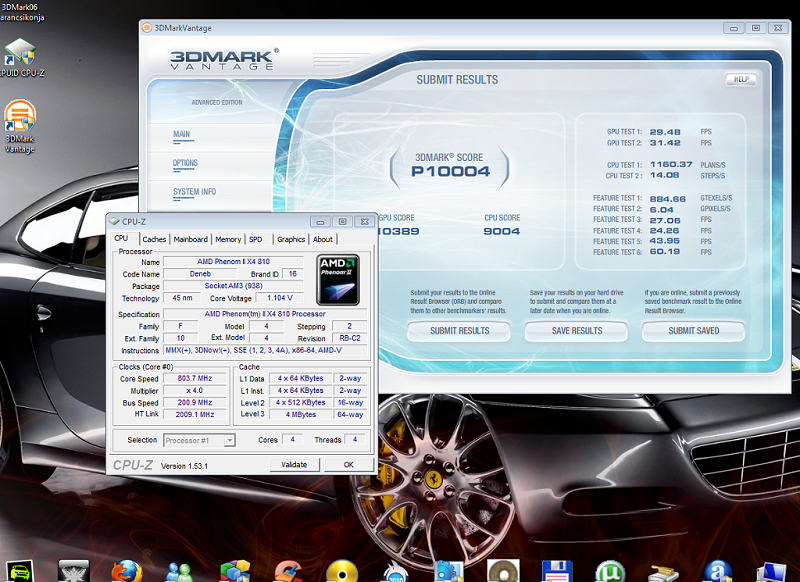800x582 pixels.
Task: Click the blue letter 'a' dock icon
Action: pyautogui.click(x=718, y=572)
